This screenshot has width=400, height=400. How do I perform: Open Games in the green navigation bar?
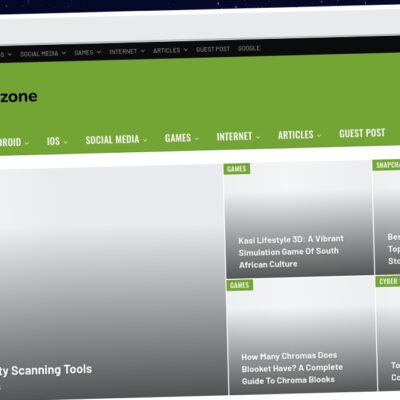tap(178, 138)
